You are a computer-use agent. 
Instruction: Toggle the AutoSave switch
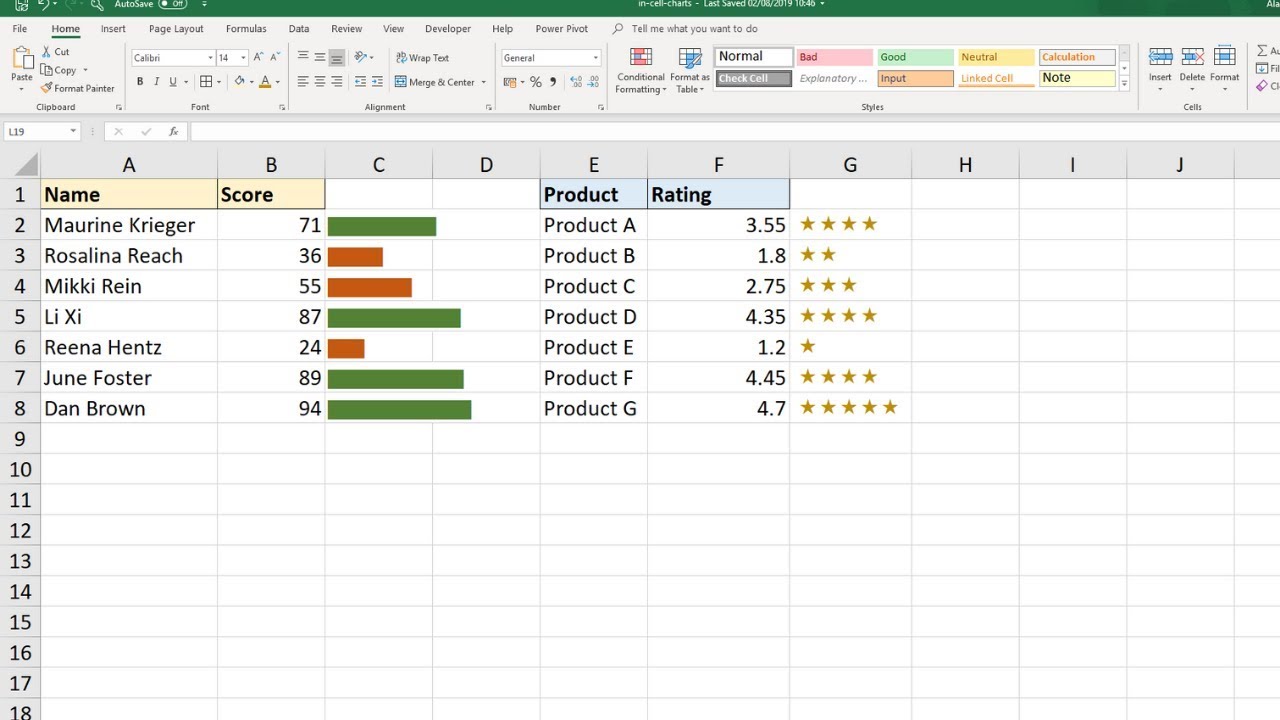pos(172,5)
